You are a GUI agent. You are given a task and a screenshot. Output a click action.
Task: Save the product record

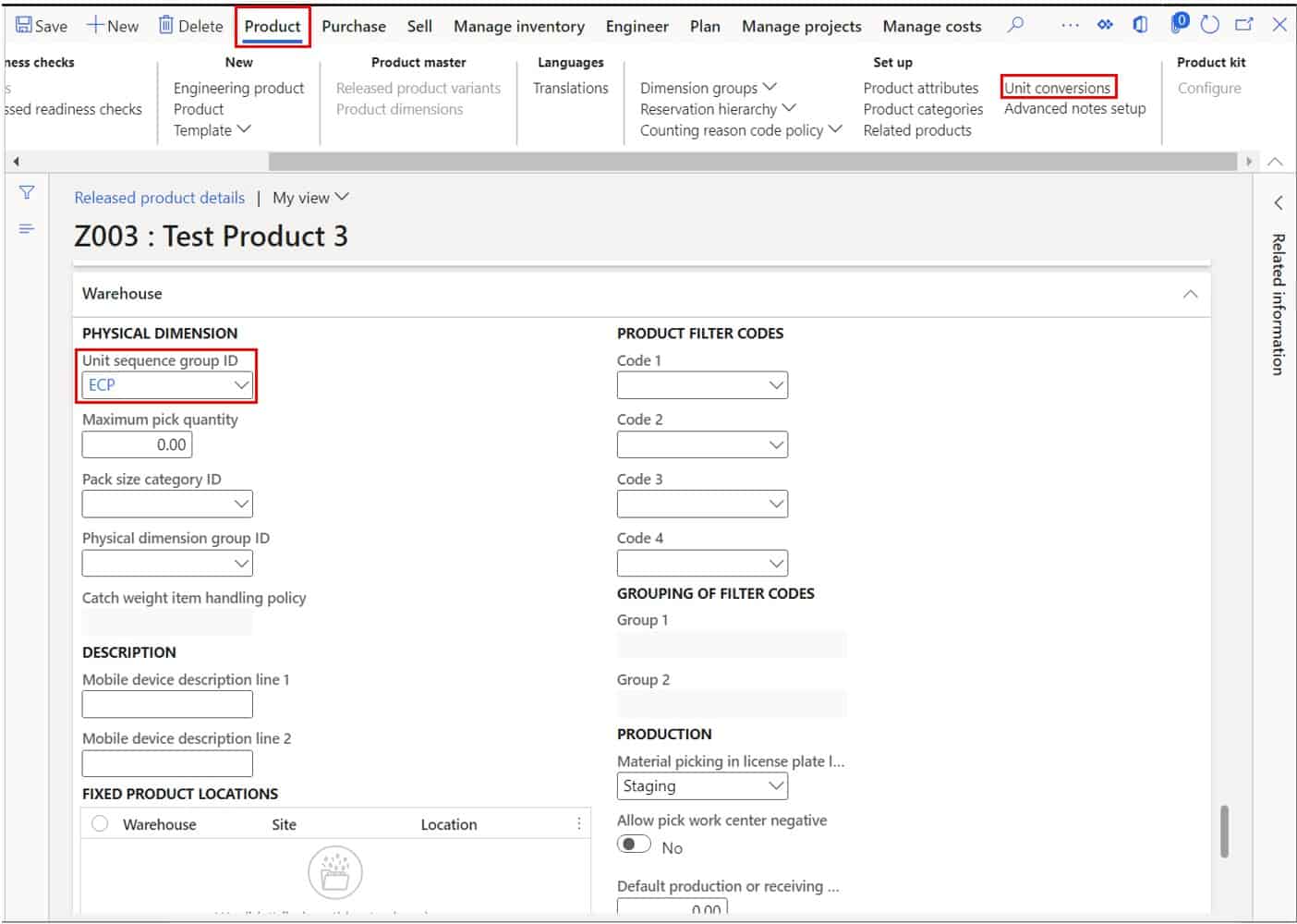(x=39, y=25)
